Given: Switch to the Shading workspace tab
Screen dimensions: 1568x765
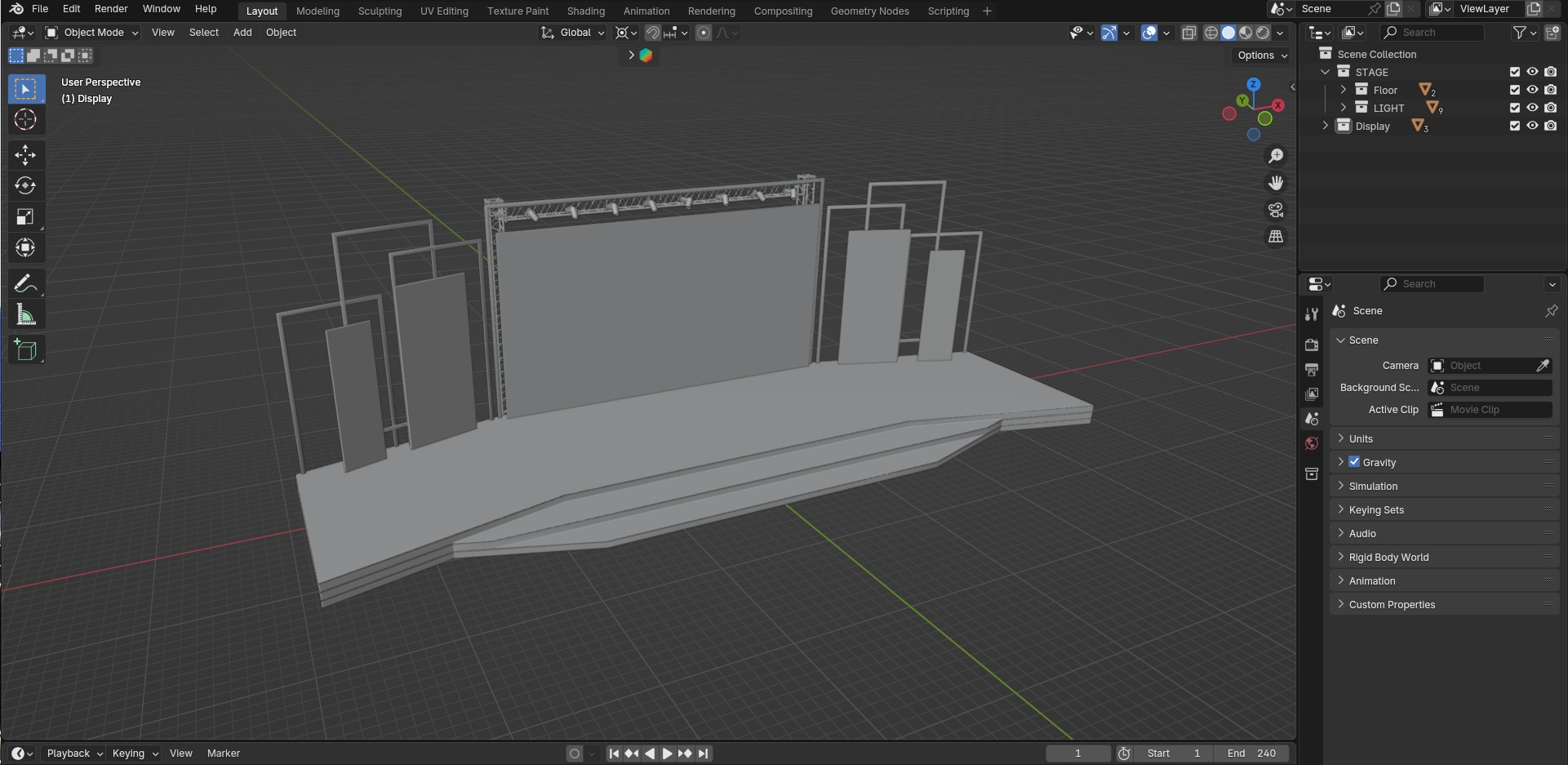Looking at the screenshot, I should pos(586,11).
